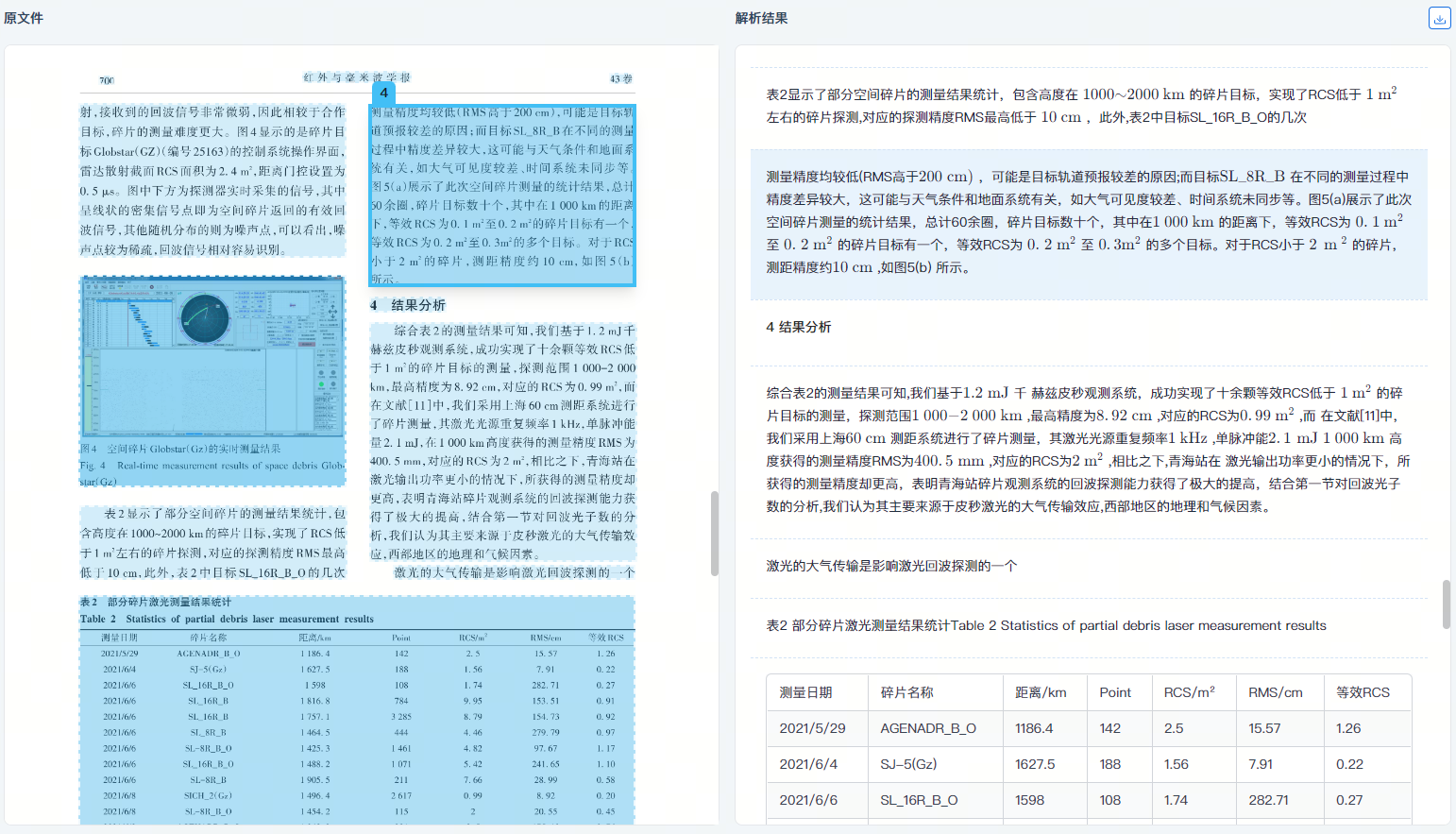
Task: Click the blue number 4 block badge
Action: (383, 93)
